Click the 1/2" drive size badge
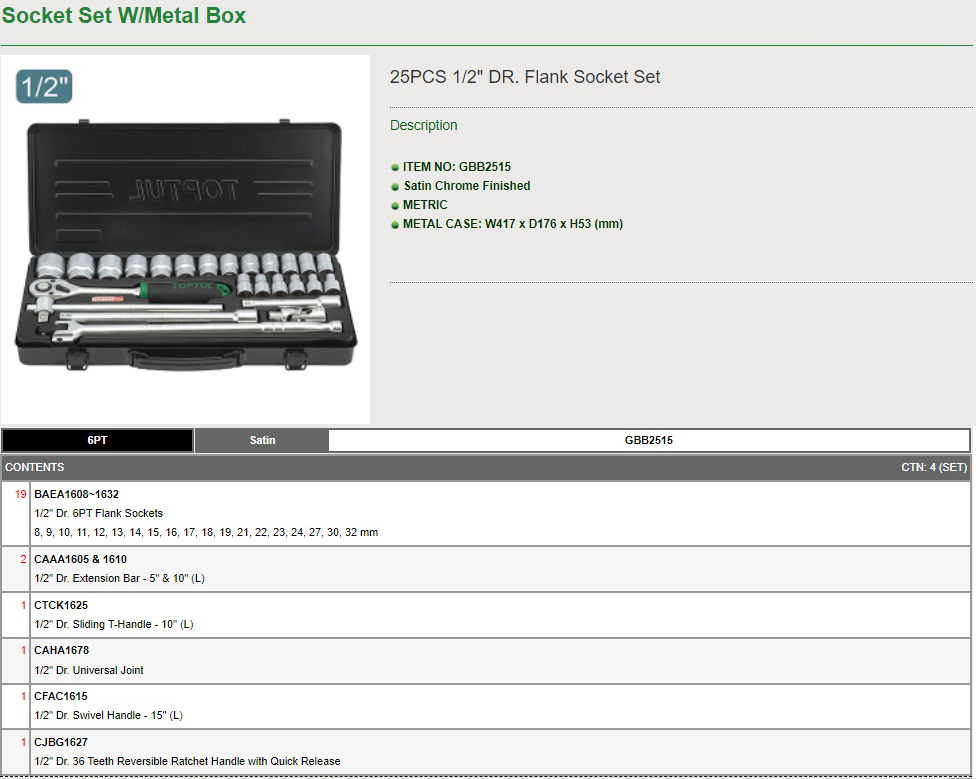This screenshot has height=779, width=976. tap(44, 87)
